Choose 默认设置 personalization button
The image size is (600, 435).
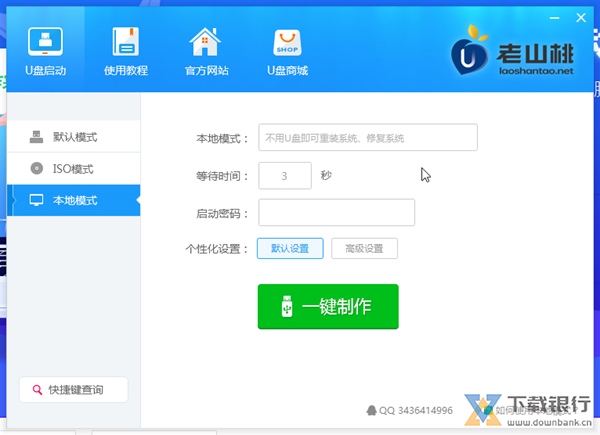290,249
